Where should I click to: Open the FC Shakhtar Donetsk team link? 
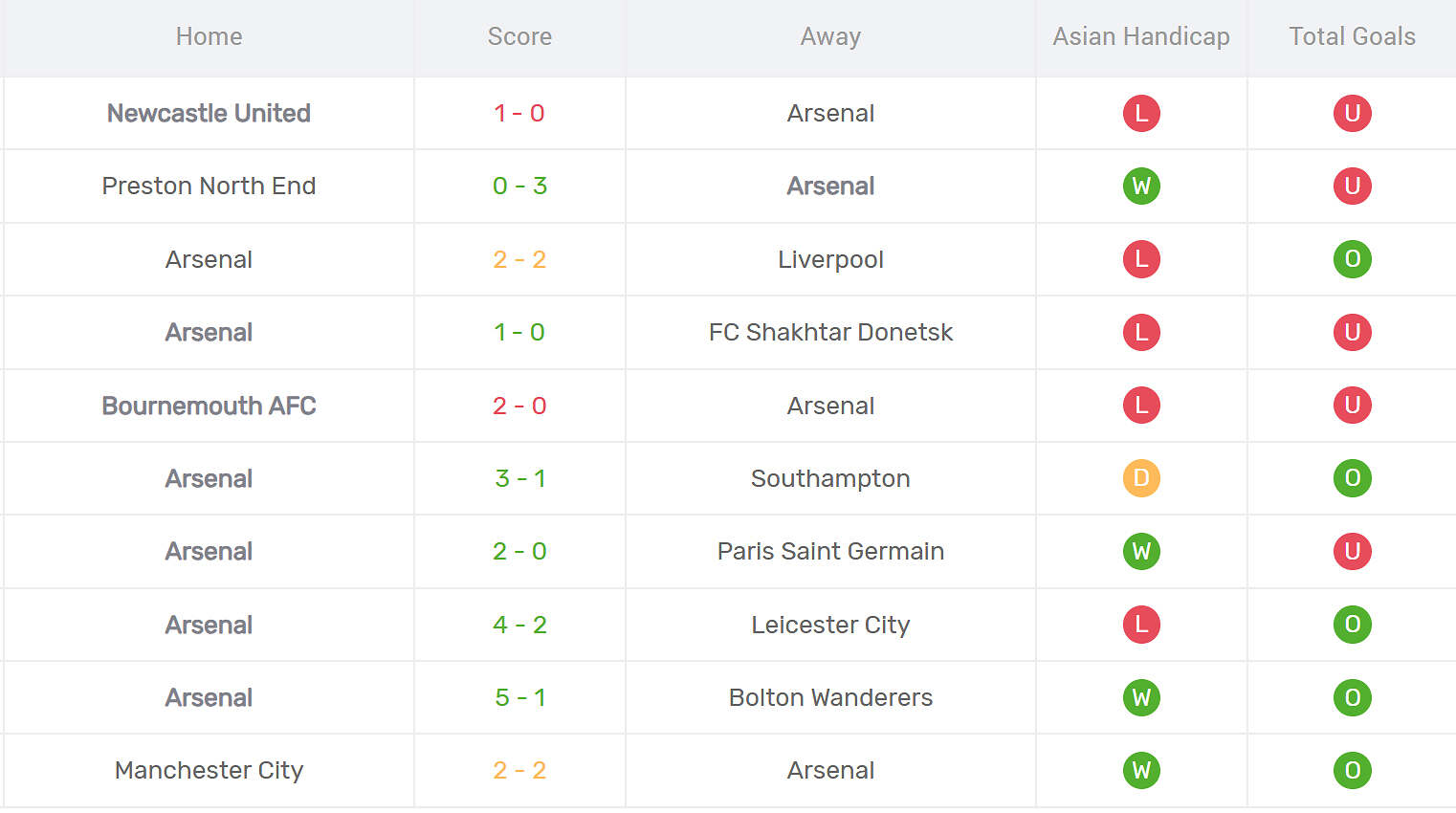click(830, 332)
